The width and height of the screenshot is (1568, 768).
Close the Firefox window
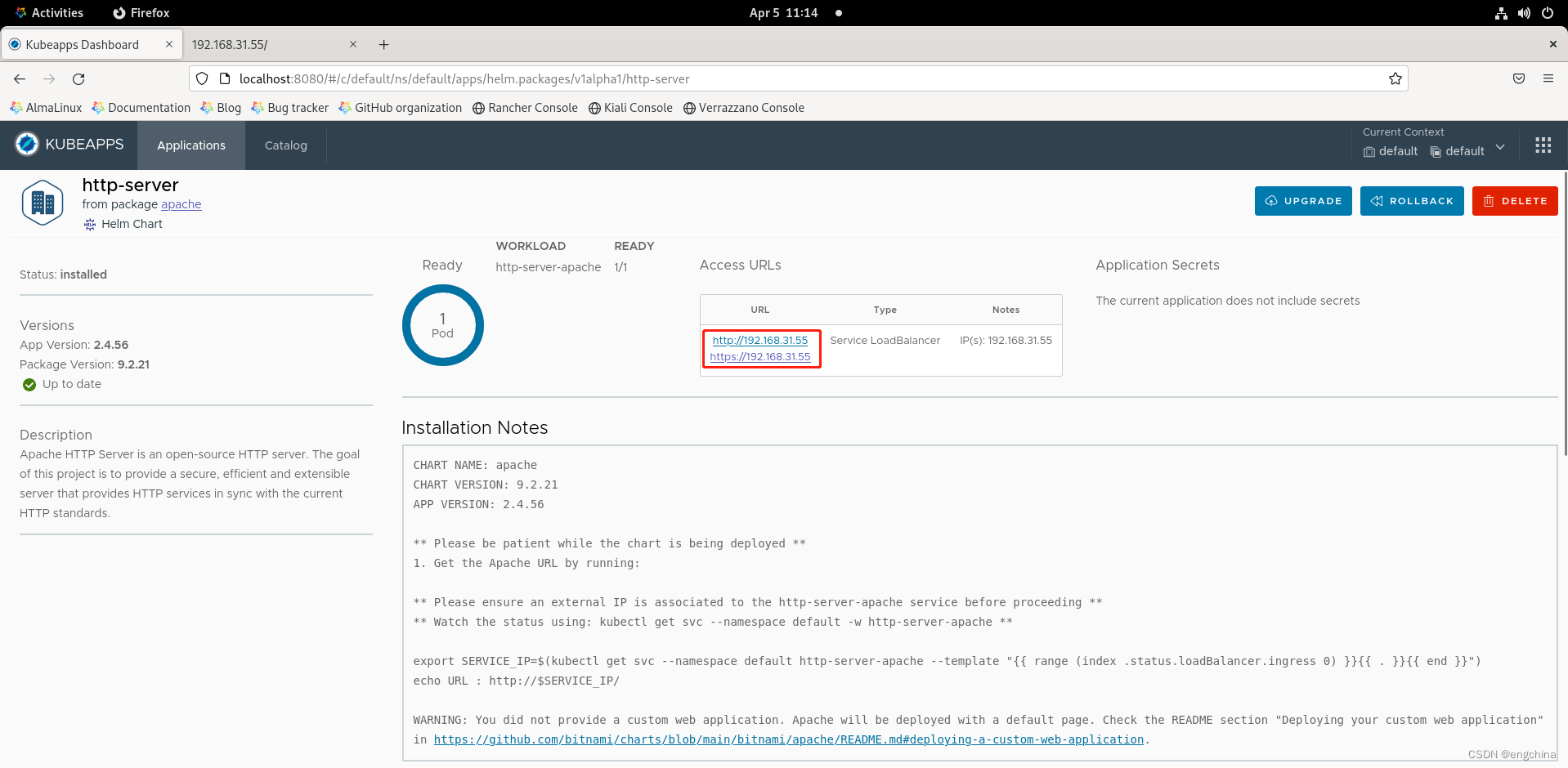pyautogui.click(x=1552, y=45)
